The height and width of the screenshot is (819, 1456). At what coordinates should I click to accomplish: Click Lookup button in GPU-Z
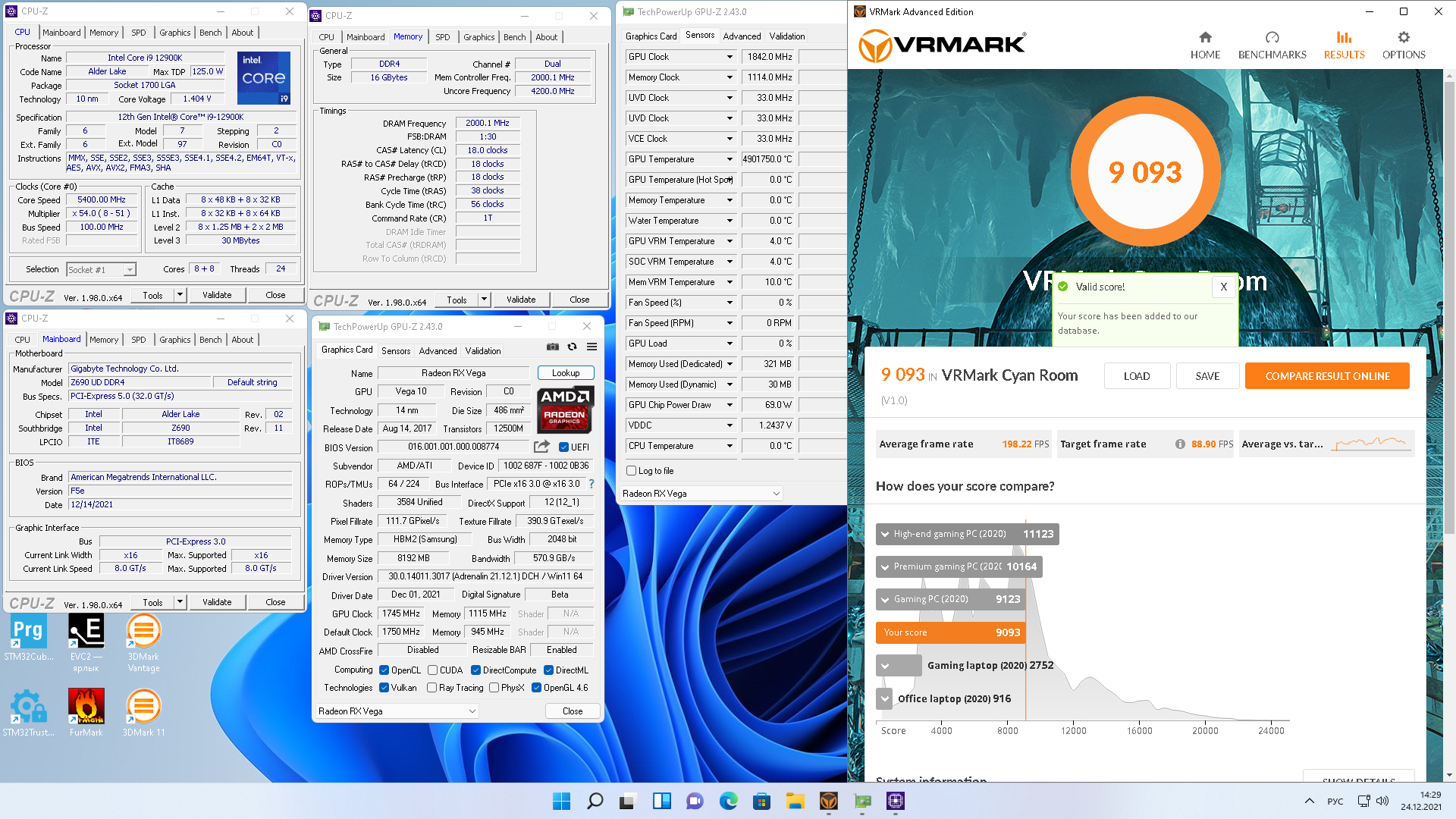[566, 373]
